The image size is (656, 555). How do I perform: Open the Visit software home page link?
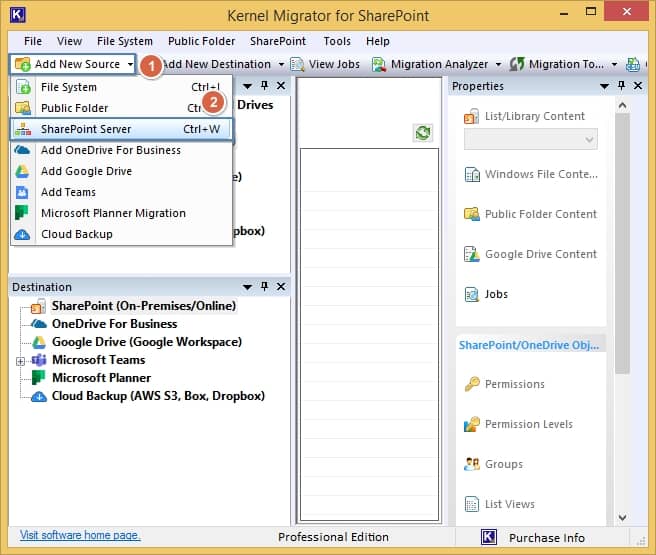tap(80, 535)
